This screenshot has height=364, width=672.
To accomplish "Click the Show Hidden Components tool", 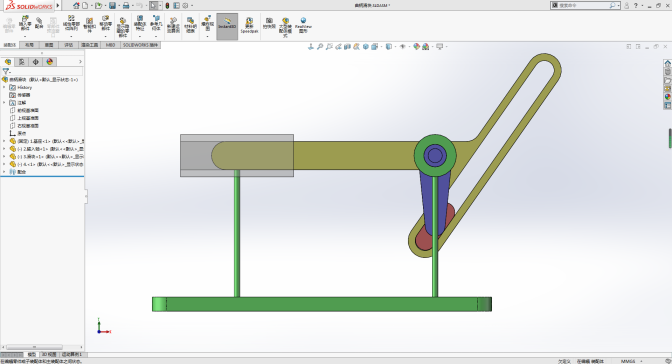I will tap(123, 27).
